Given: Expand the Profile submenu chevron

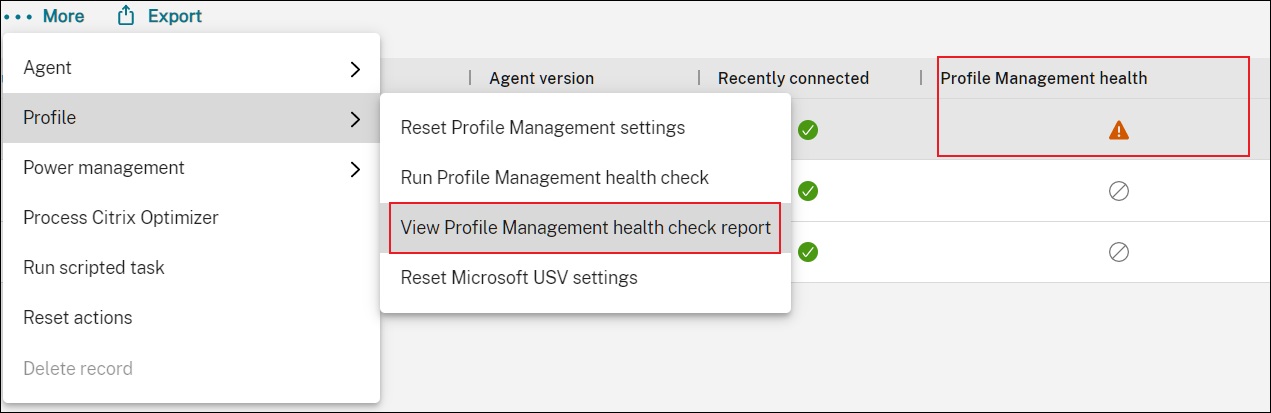Looking at the screenshot, I should point(355,119).
